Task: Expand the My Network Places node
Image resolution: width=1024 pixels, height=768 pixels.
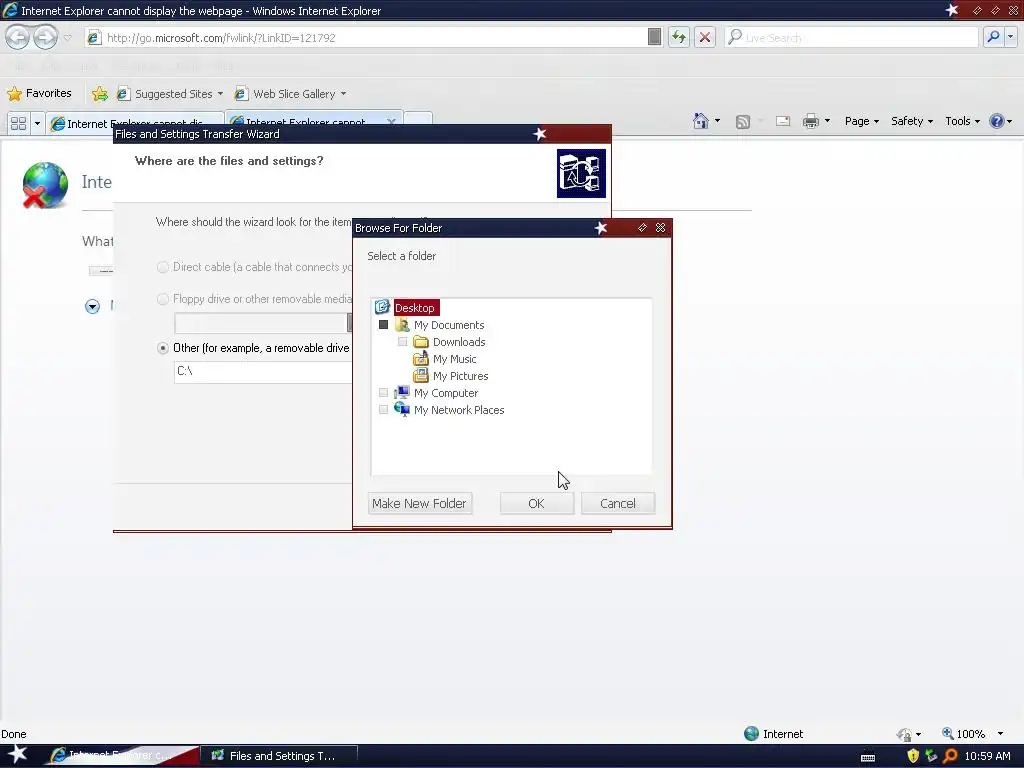Action: 383,409
